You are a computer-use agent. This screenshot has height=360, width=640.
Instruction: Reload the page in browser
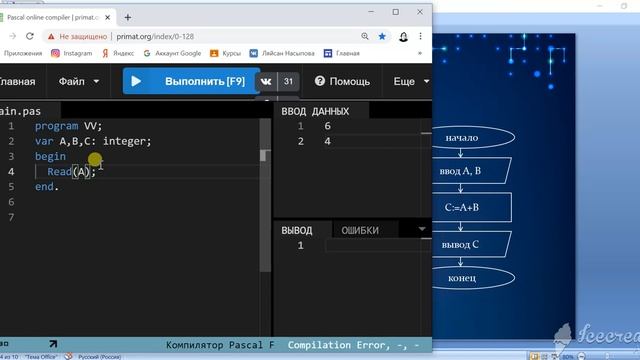(x=30, y=36)
